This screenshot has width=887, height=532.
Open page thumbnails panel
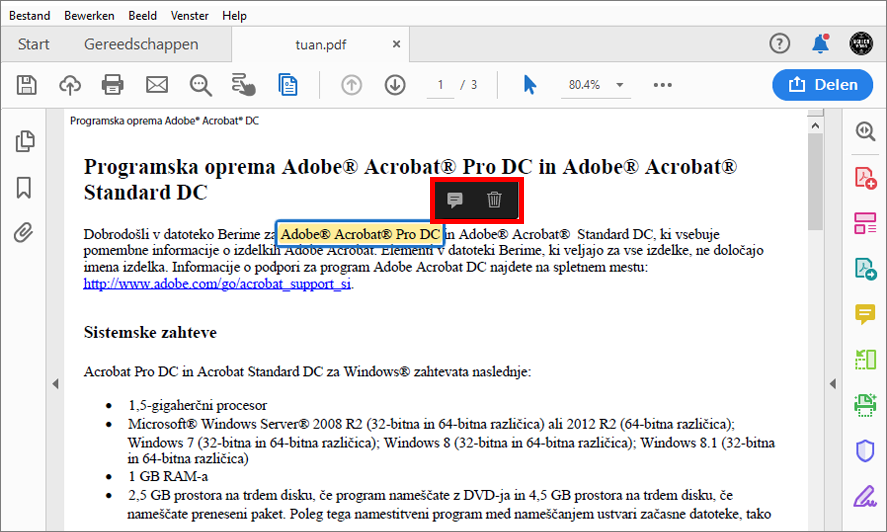point(24,141)
